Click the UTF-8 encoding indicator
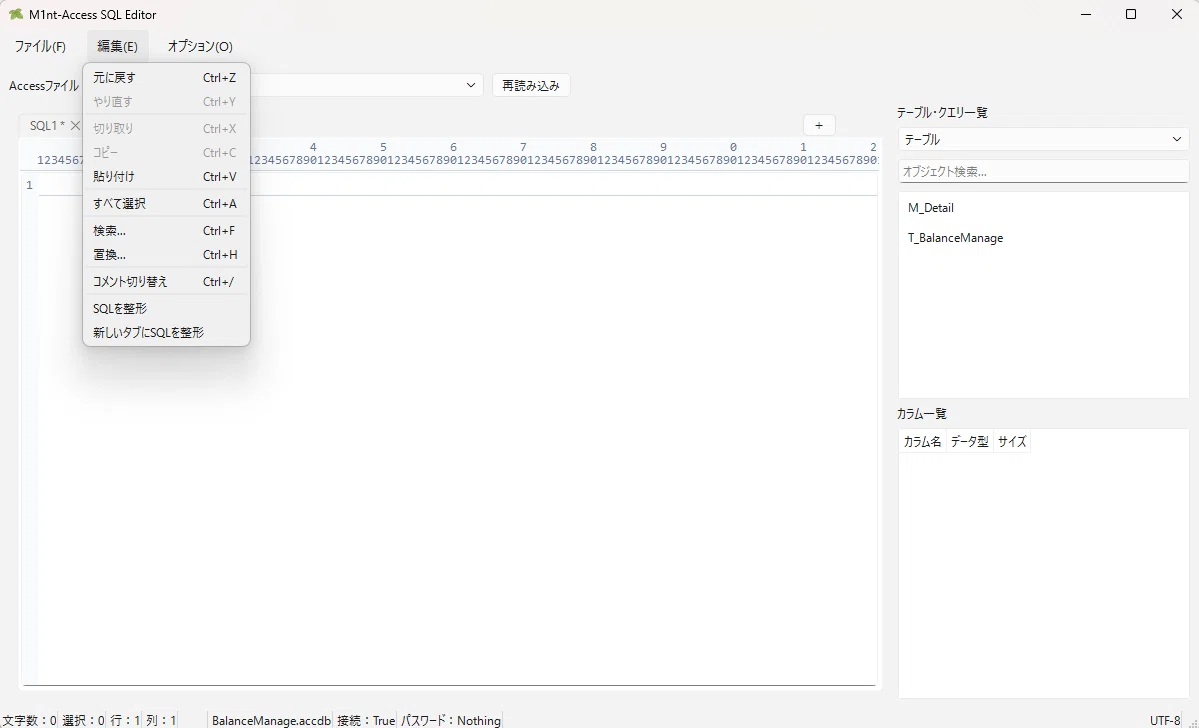This screenshot has width=1199, height=728. [x=1165, y=720]
